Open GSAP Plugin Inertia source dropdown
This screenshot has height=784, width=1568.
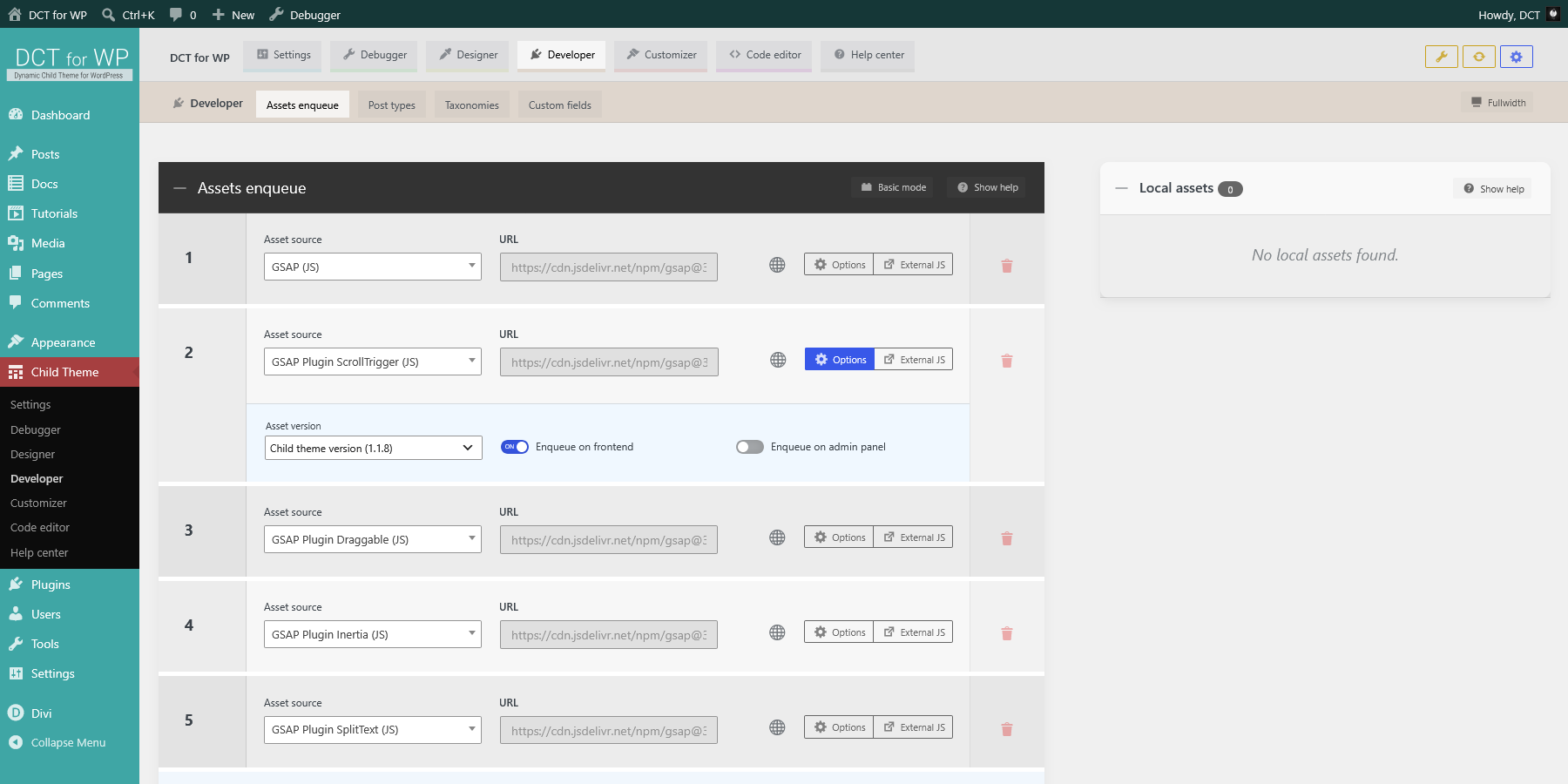[372, 634]
